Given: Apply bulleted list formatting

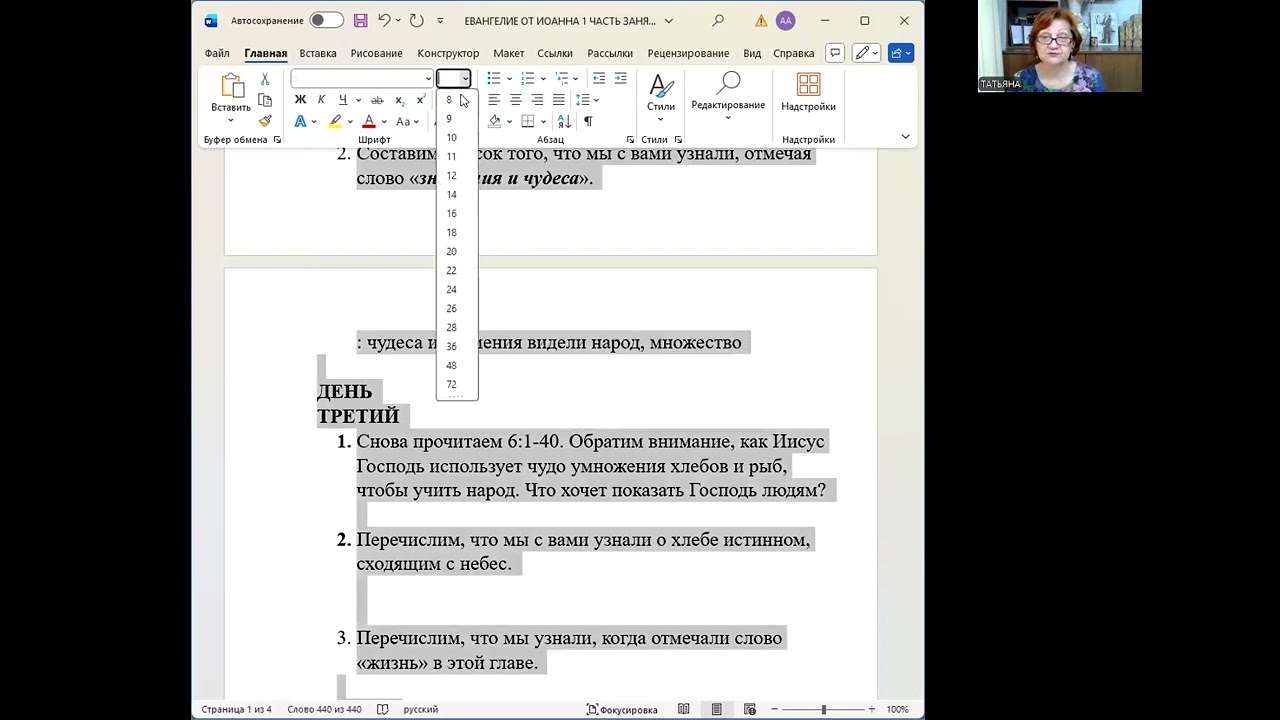Looking at the screenshot, I should tap(494, 78).
